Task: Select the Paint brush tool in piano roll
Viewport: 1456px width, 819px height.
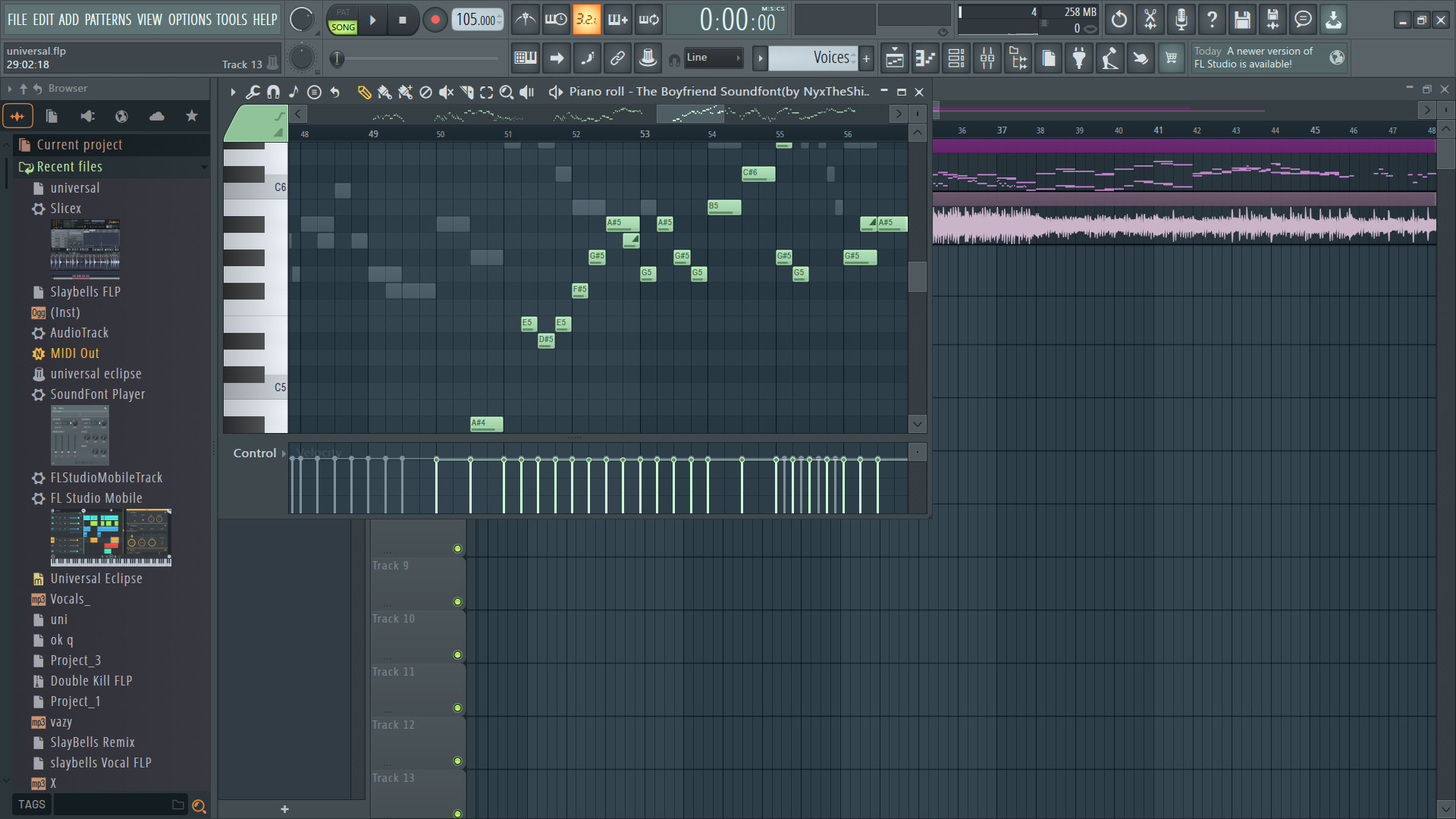Action: [384, 92]
